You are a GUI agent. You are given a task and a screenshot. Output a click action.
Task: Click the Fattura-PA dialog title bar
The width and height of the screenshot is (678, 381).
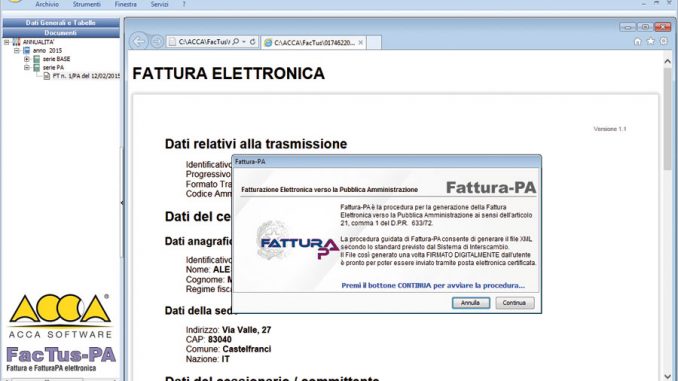coord(386,162)
